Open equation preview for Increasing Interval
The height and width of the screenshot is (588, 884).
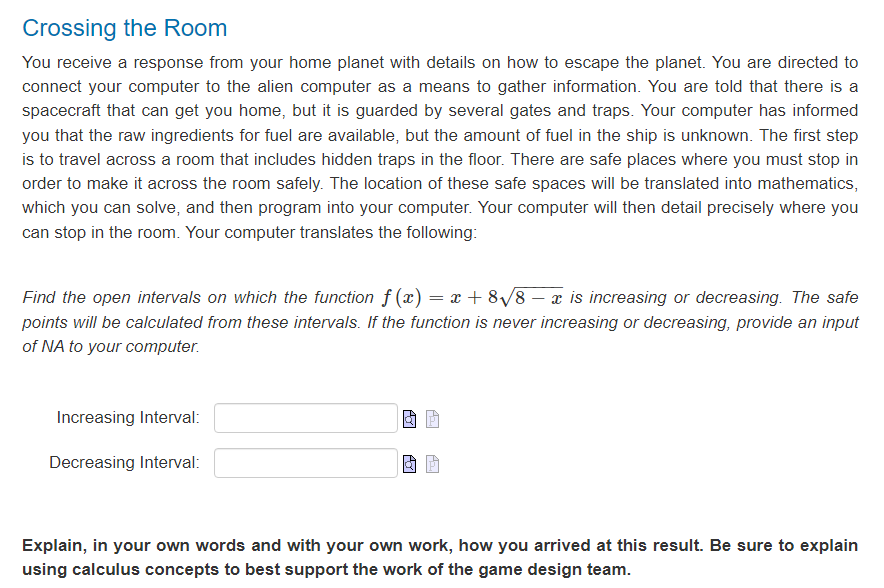[409, 419]
